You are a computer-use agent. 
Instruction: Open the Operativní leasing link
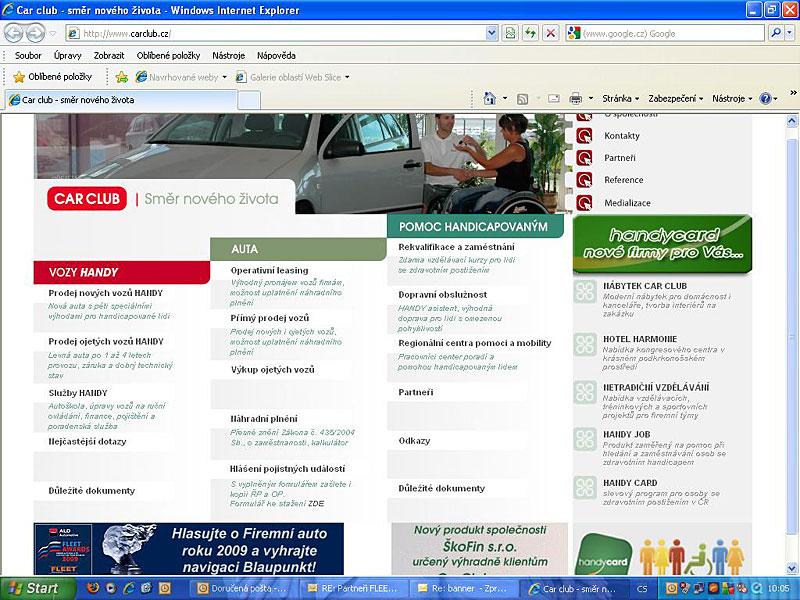coord(269,270)
